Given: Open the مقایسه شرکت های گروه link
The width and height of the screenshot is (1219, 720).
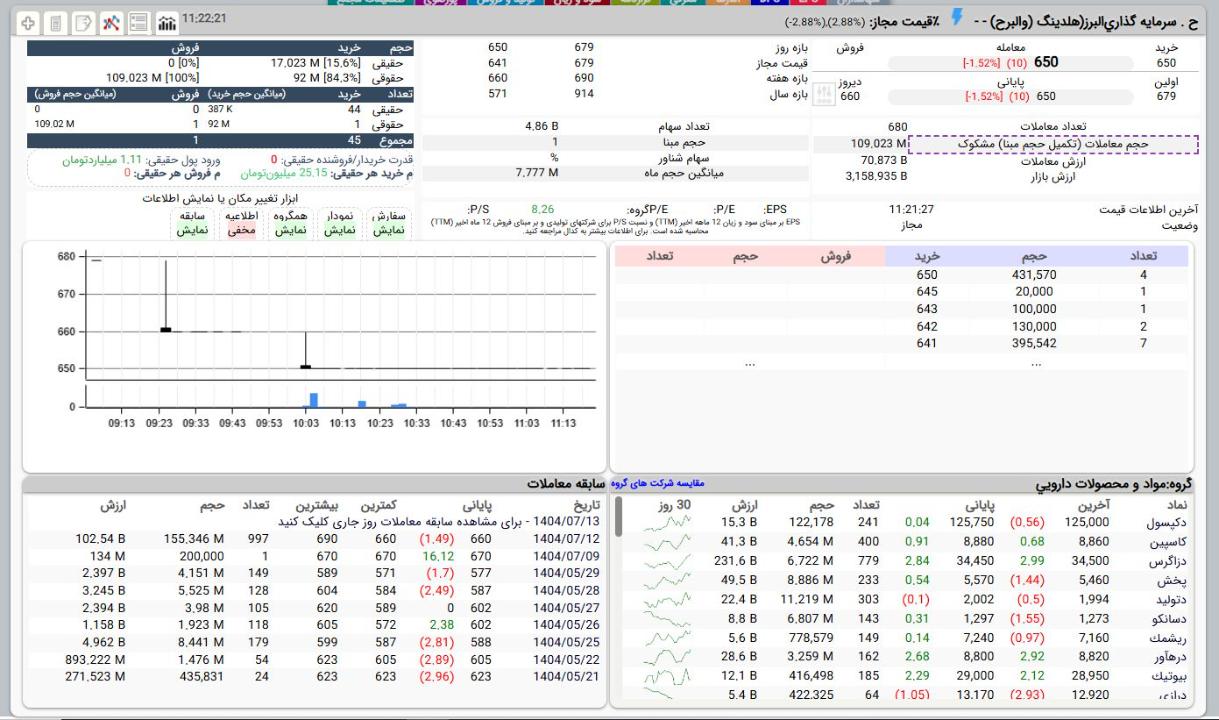Looking at the screenshot, I should click(x=657, y=483).
